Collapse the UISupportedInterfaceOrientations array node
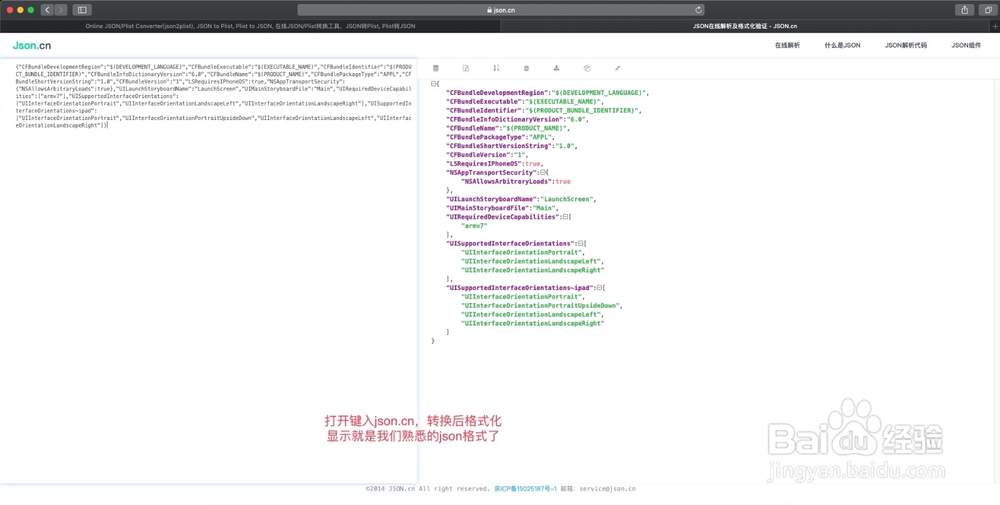Screen dimensions: 1000x505 coord(580,244)
